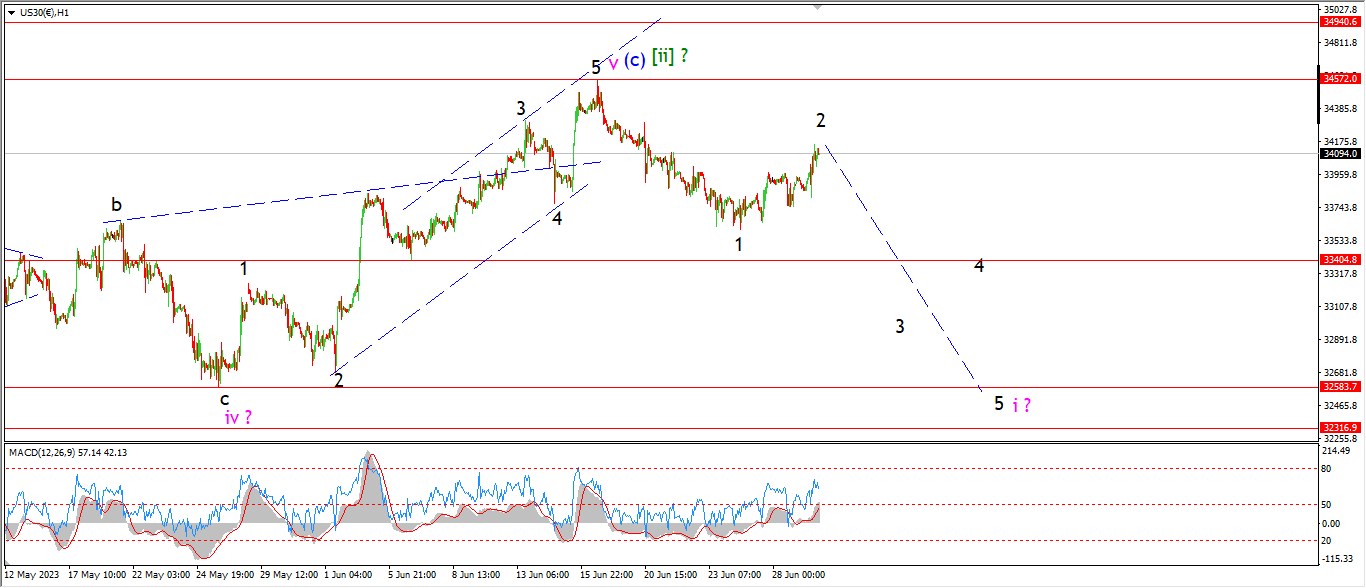The width and height of the screenshot is (1366, 588).
Task: Select wave label '5' beside magenta 'v'
Action: [x=596, y=67]
